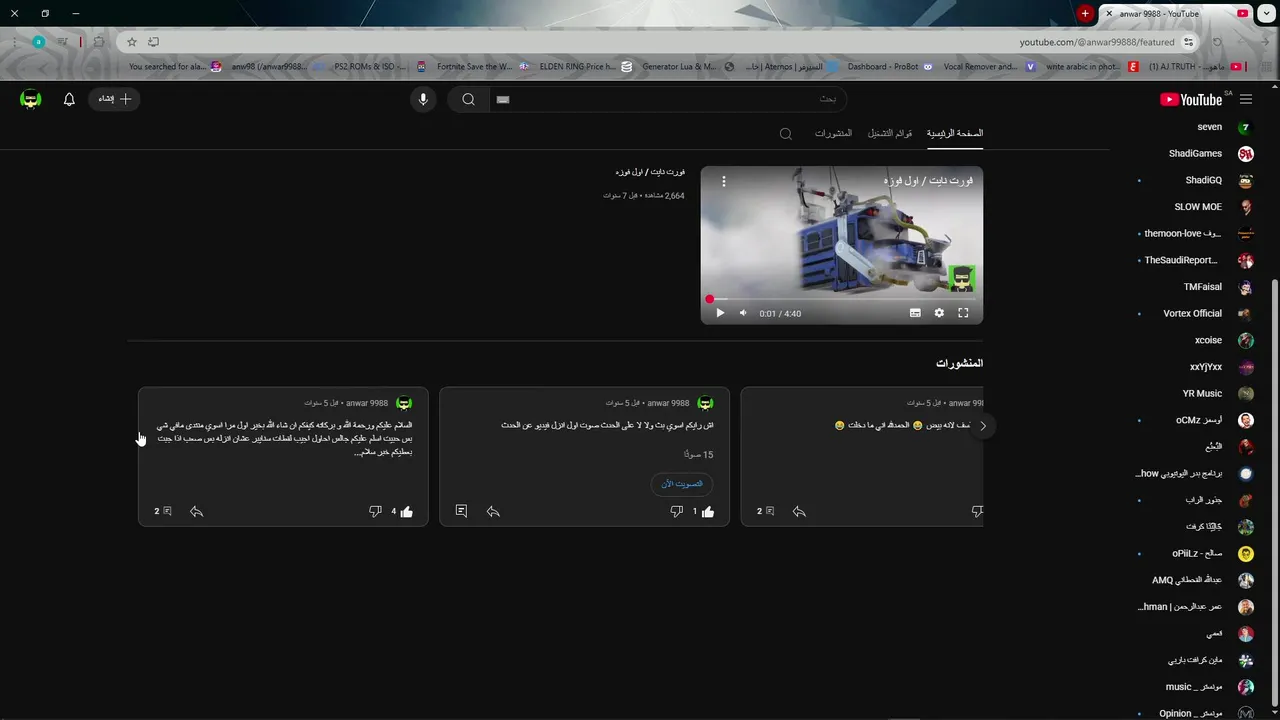Focus the YouTube search box
The height and width of the screenshot is (720, 1280).
[670, 99]
